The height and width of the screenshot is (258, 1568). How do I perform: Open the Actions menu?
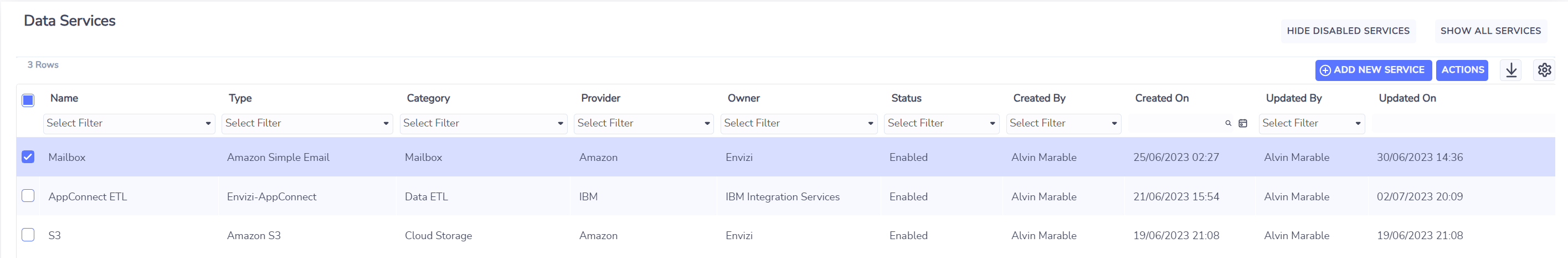(x=1462, y=70)
